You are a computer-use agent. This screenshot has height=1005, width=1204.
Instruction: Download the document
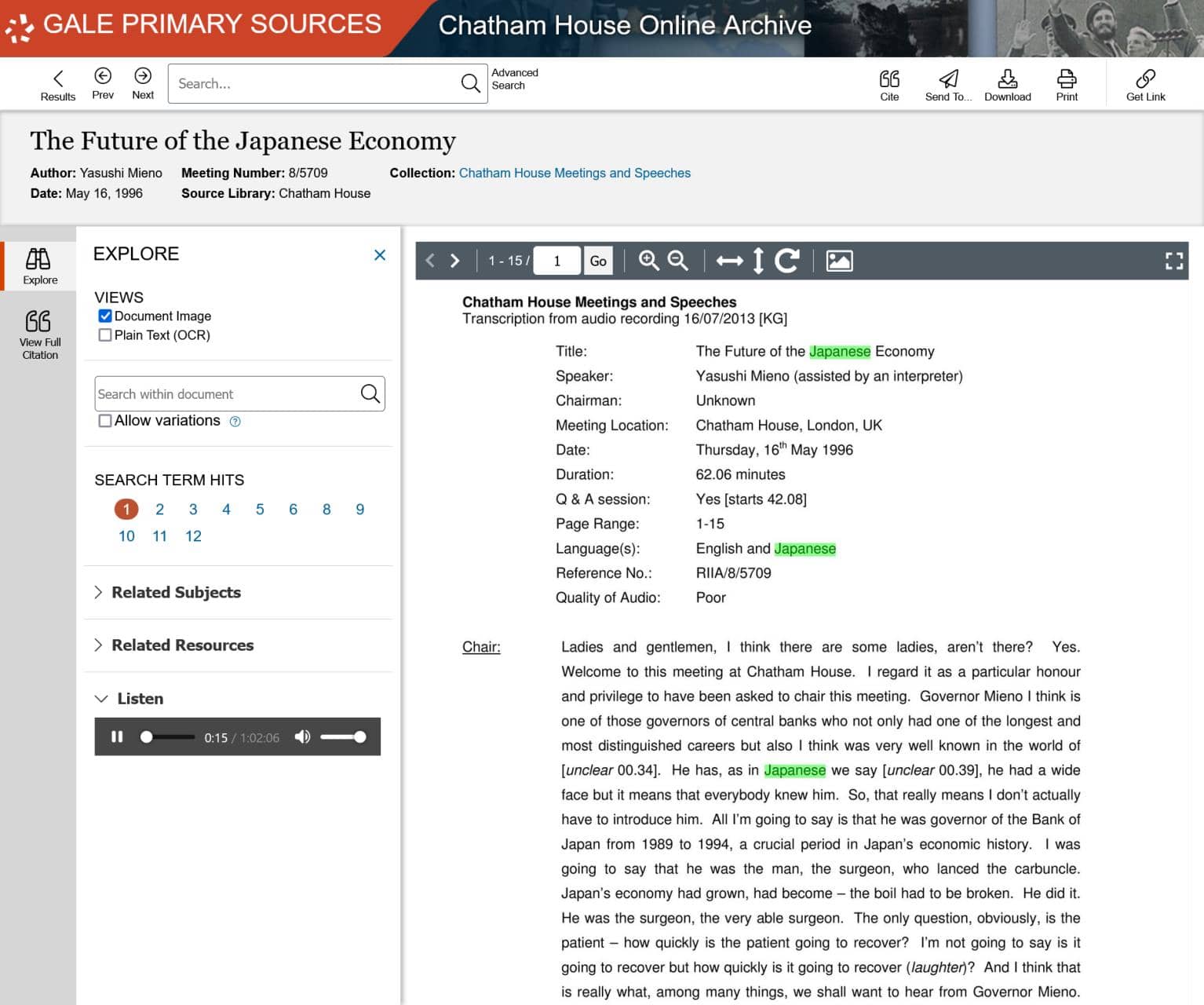pyautogui.click(x=1007, y=85)
